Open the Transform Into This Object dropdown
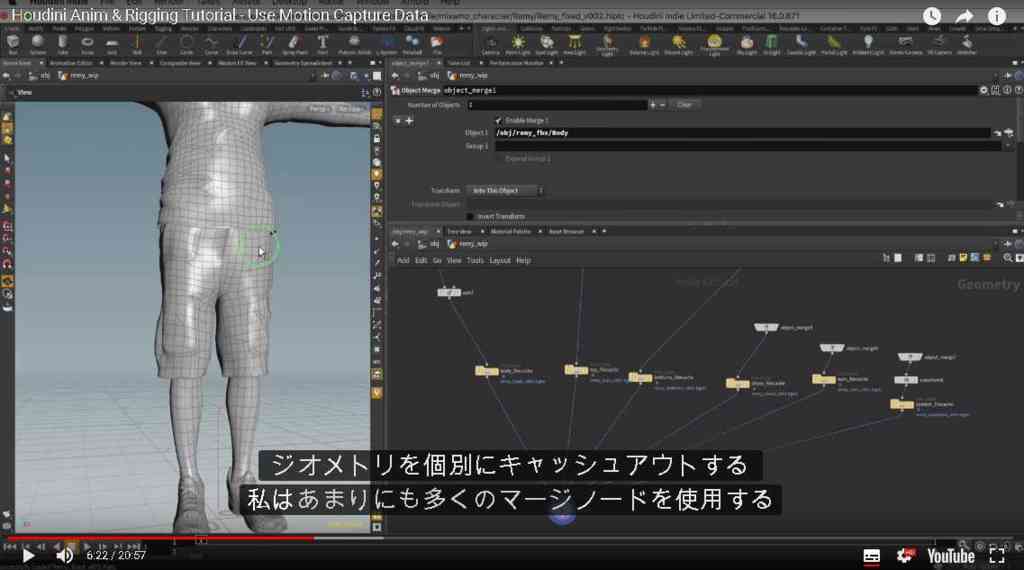 point(505,191)
